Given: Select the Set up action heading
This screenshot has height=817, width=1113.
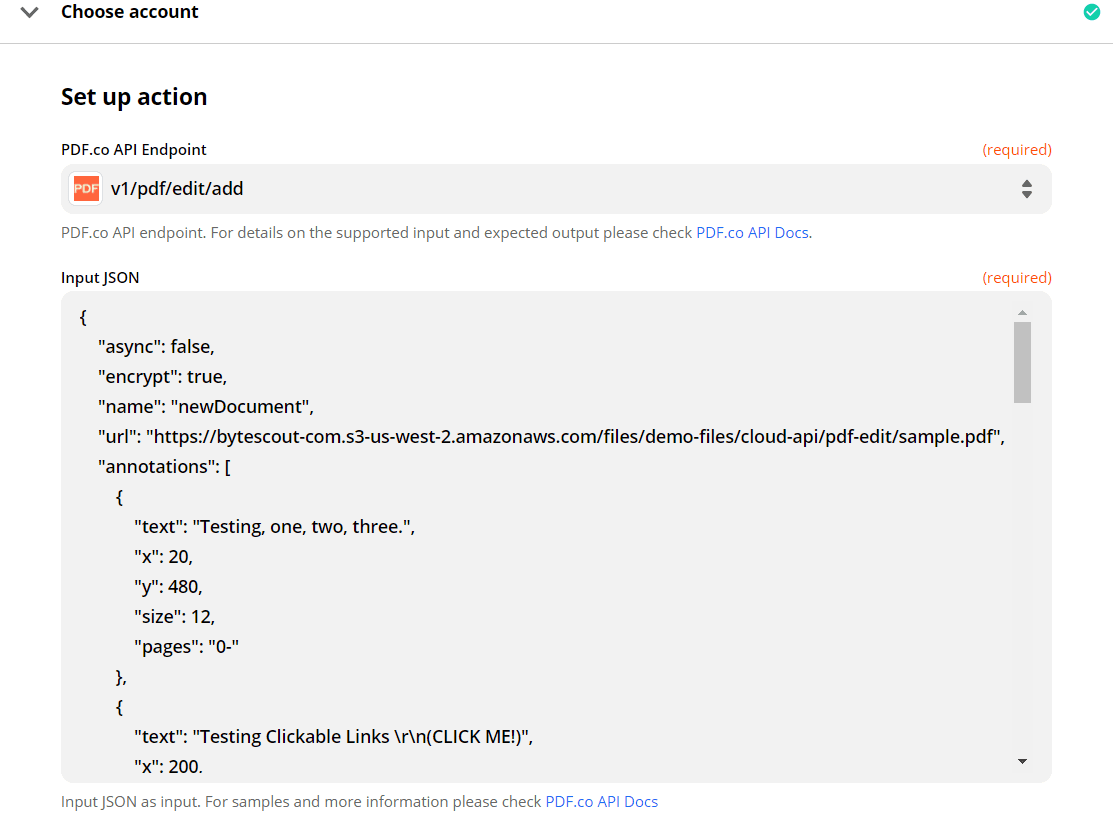Looking at the screenshot, I should pyautogui.click(x=133, y=96).
